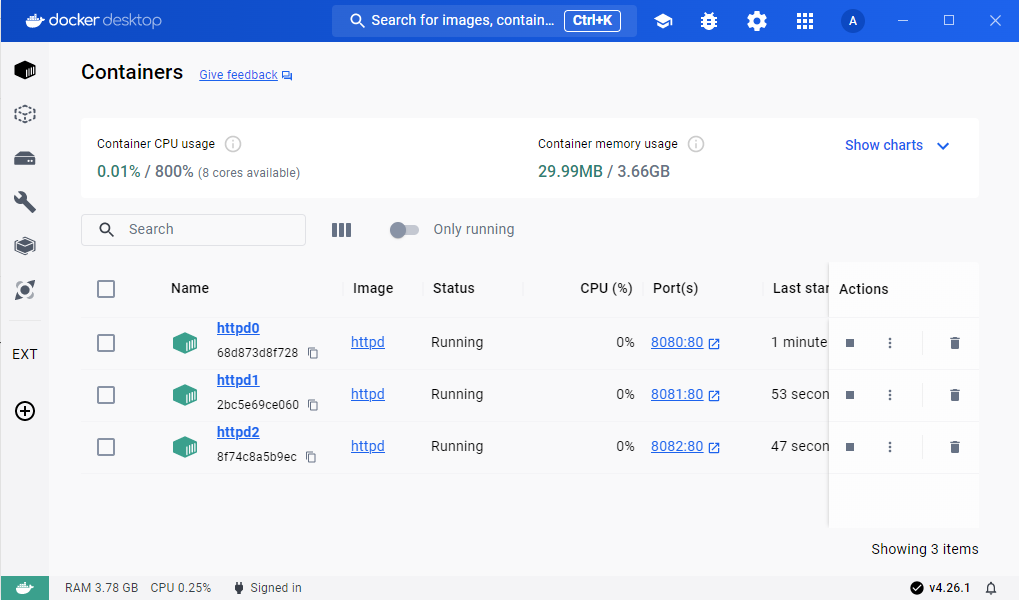Click the notifications bell icon
The image size is (1019, 600).
coord(990,588)
